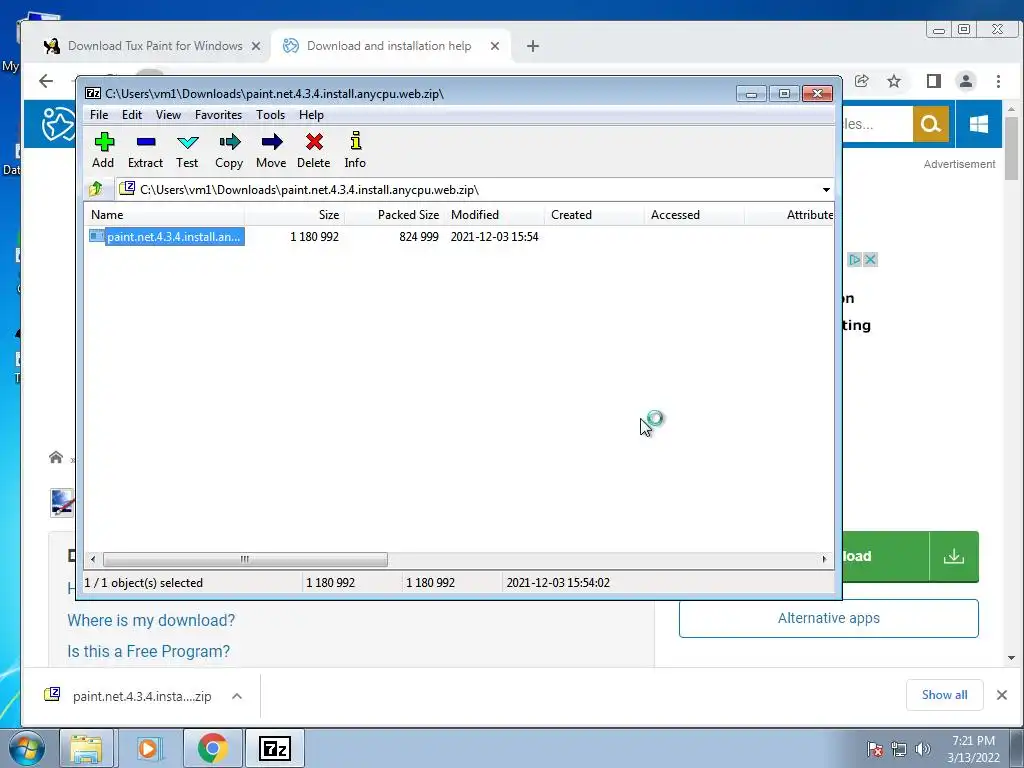Expand the address path dropdown in 7-Zip
Viewport: 1024px width, 768px height.
pos(826,190)
